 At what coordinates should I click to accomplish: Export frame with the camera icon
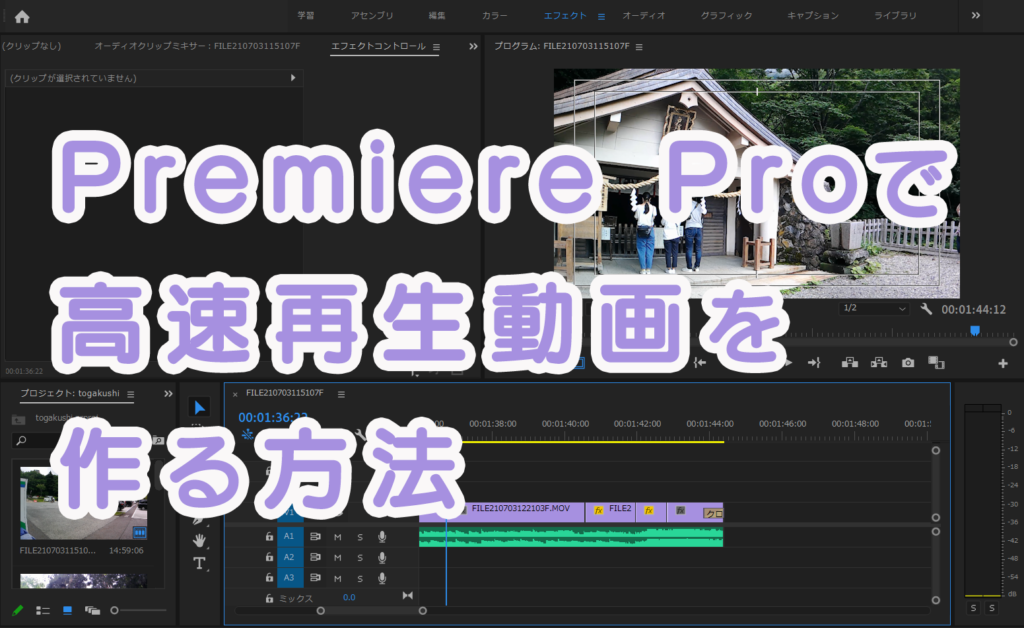pyautogui.click(x=908, y=362)
